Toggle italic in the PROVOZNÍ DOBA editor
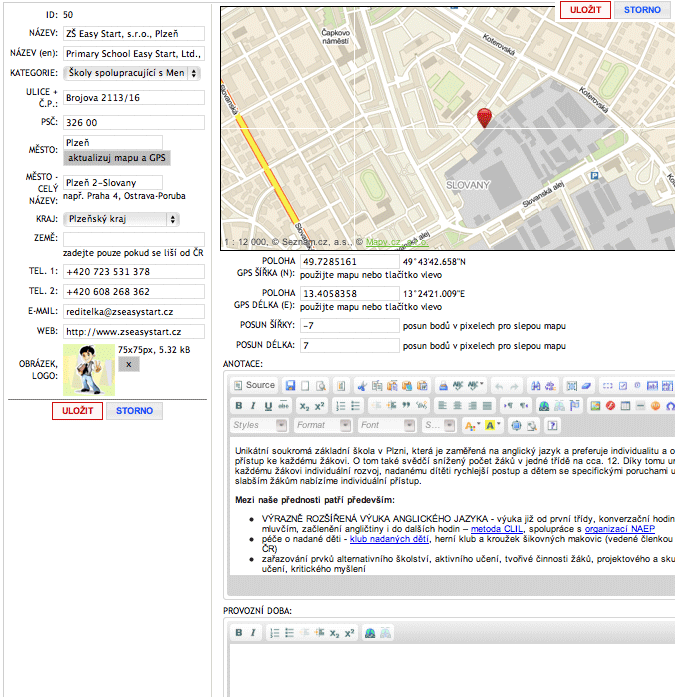The height and width of the screenshot is (697, 675). coord(254,633)
